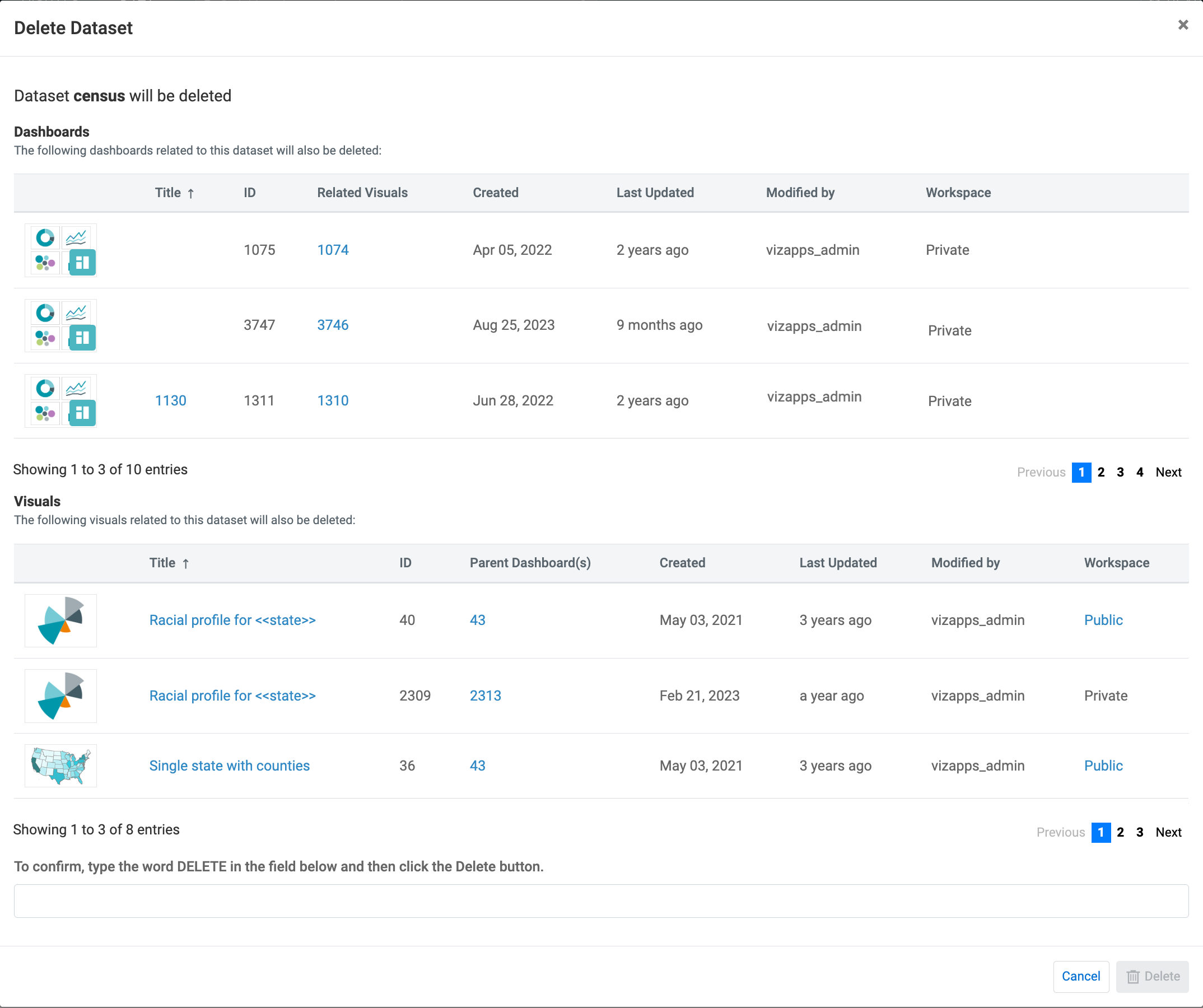Go to dashboards page 2
The height and width of the screenshot is (1008, 1203).
coord(1101,473)
